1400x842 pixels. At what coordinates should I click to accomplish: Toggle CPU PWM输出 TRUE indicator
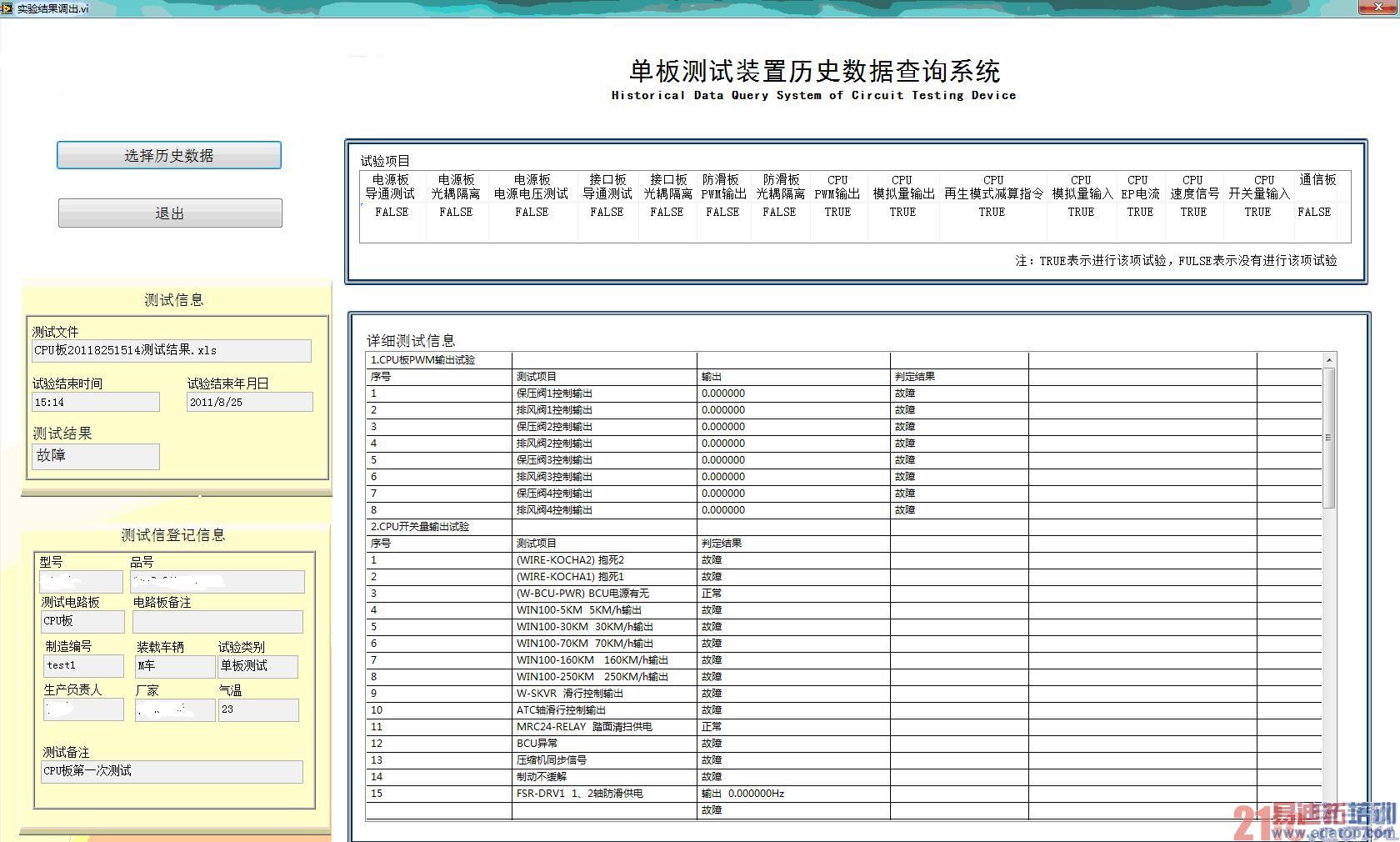[x=838, y=212]
